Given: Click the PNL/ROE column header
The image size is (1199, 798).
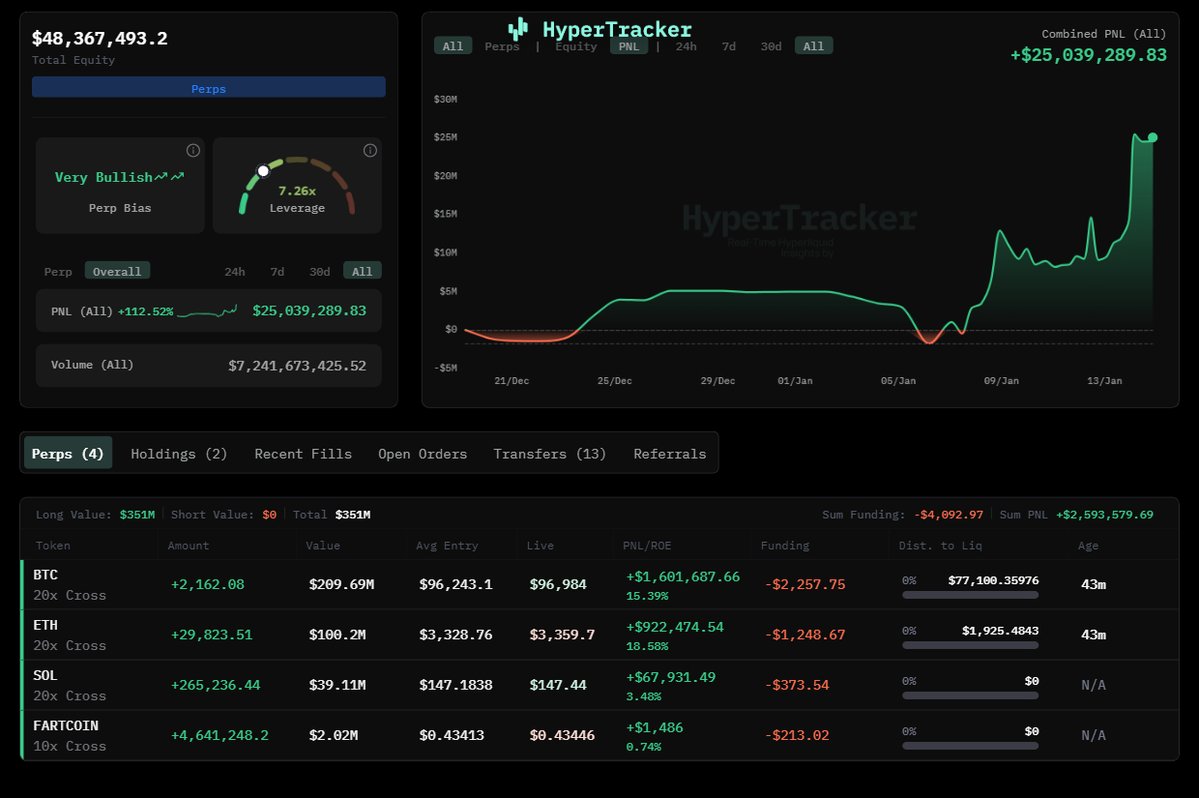Looking at the screenshot, I should point(647,545).
